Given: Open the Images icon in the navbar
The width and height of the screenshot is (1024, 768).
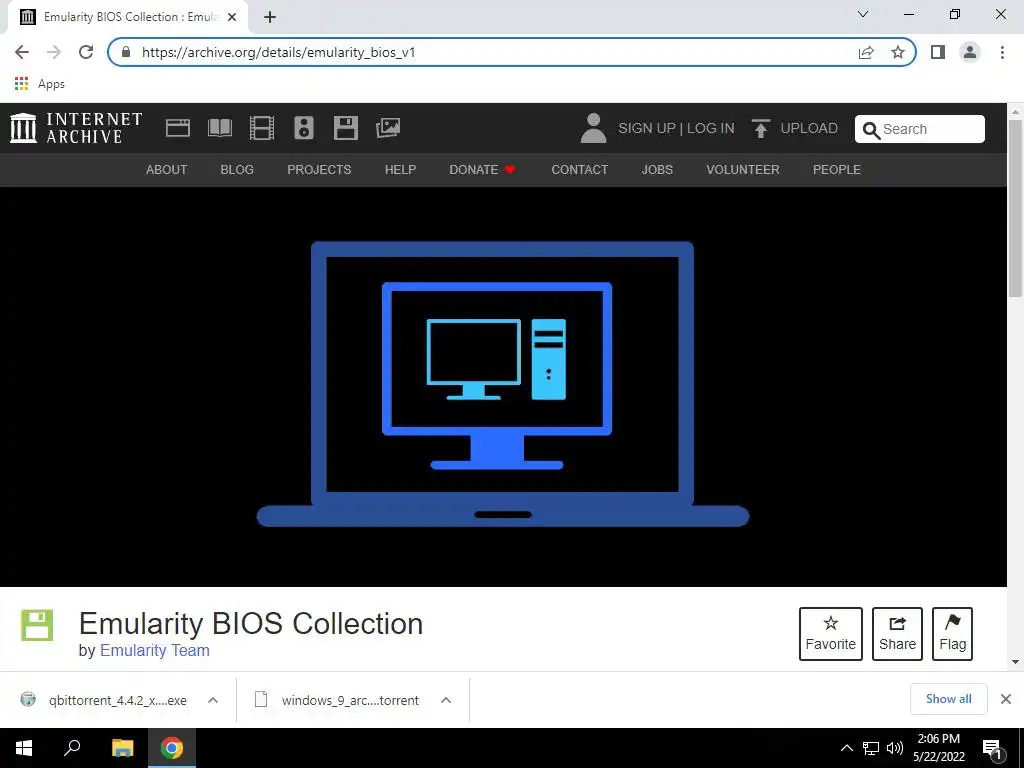Looking at the screenshot, I should (388, 128).
